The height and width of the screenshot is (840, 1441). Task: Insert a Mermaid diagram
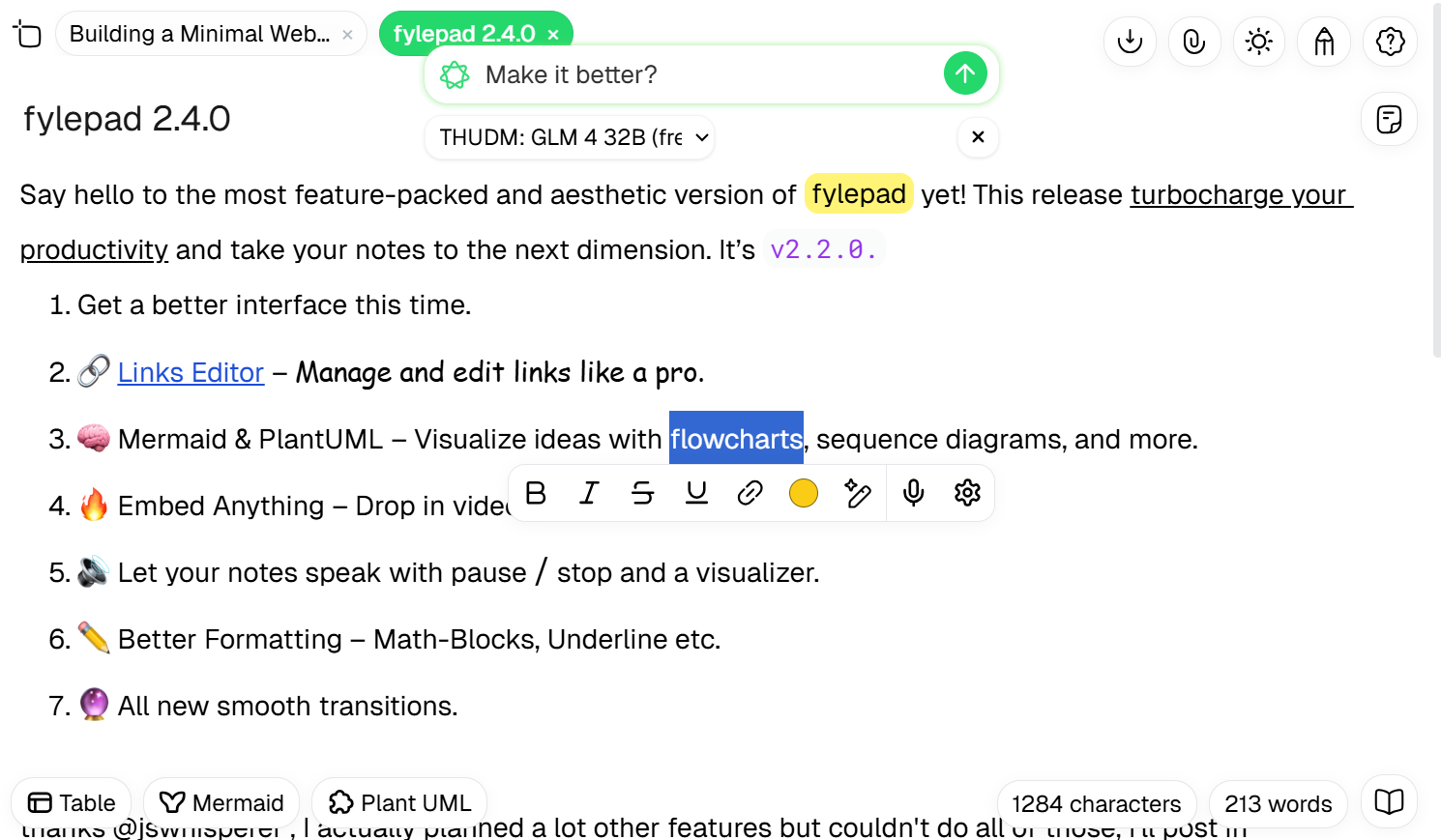(221, 802)
